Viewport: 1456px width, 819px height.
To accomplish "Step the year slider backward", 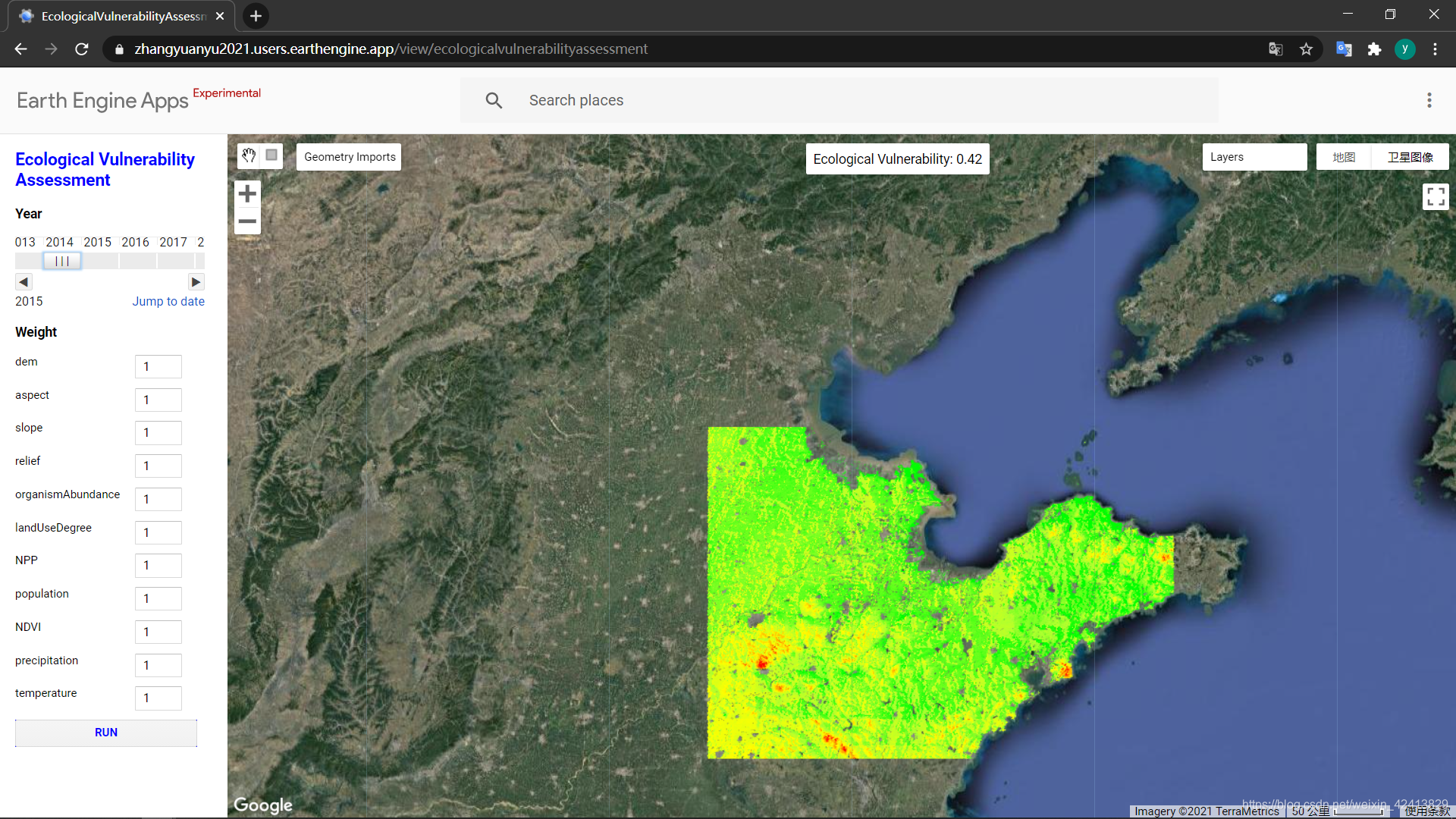I will click(x=24, y=282).
